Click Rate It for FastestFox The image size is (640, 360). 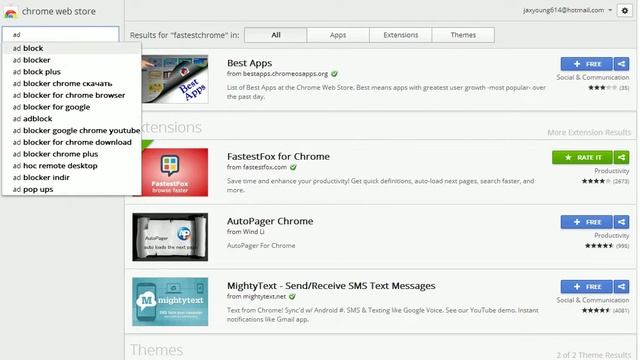(582, 157)
